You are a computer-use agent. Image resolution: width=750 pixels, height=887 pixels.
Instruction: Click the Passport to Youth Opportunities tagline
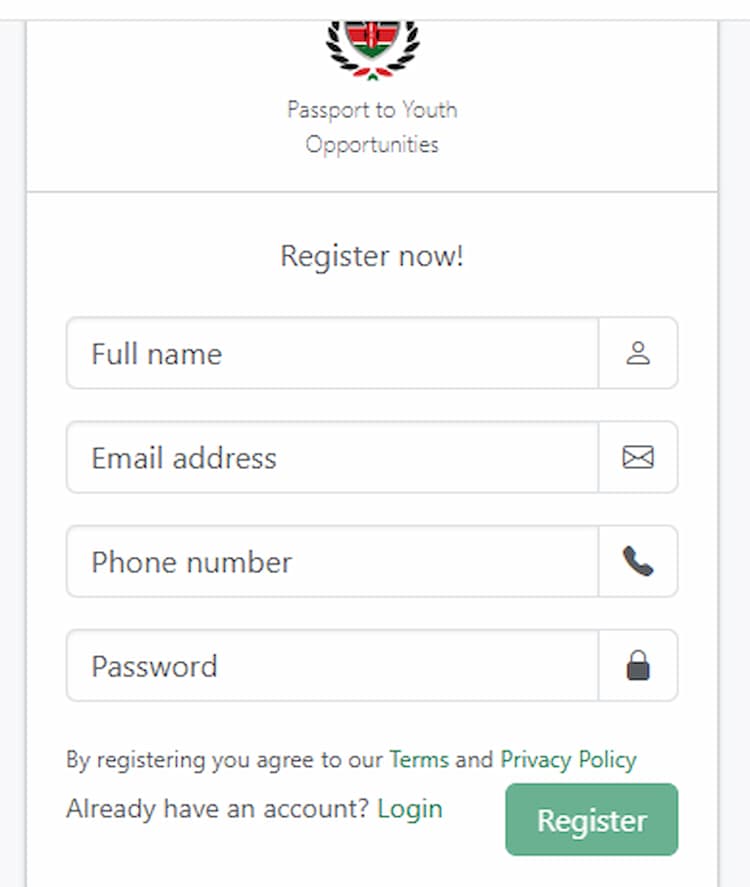370,126
